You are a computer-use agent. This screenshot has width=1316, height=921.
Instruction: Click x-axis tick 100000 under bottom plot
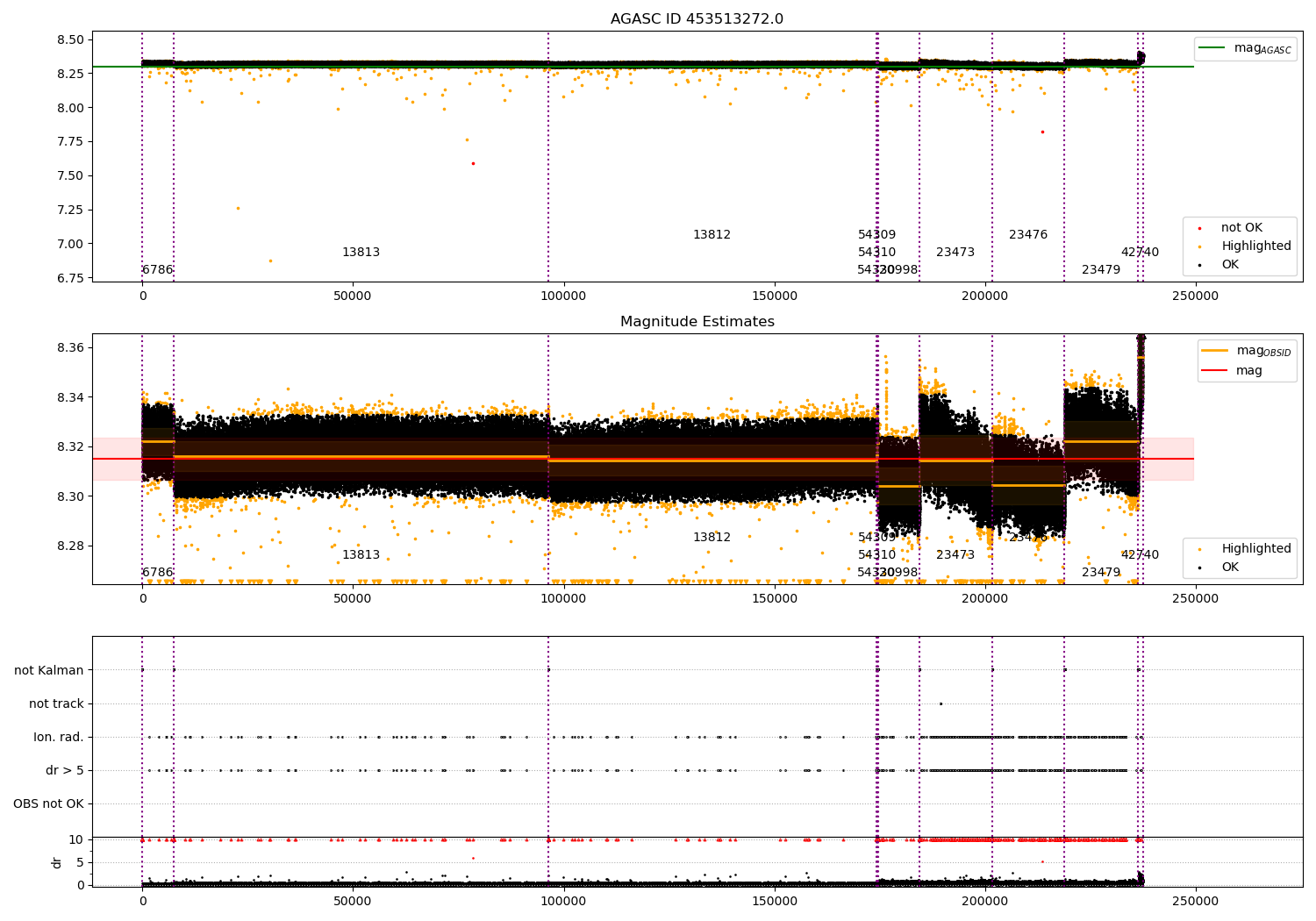click(563, 902)
